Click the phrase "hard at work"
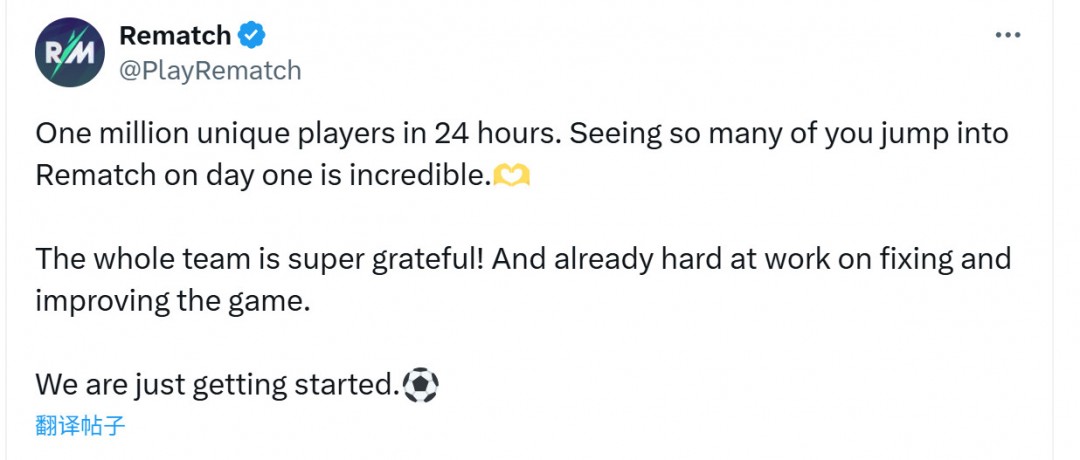The width and height of the screenshot is (1080, 460). (x=739, y=259)
